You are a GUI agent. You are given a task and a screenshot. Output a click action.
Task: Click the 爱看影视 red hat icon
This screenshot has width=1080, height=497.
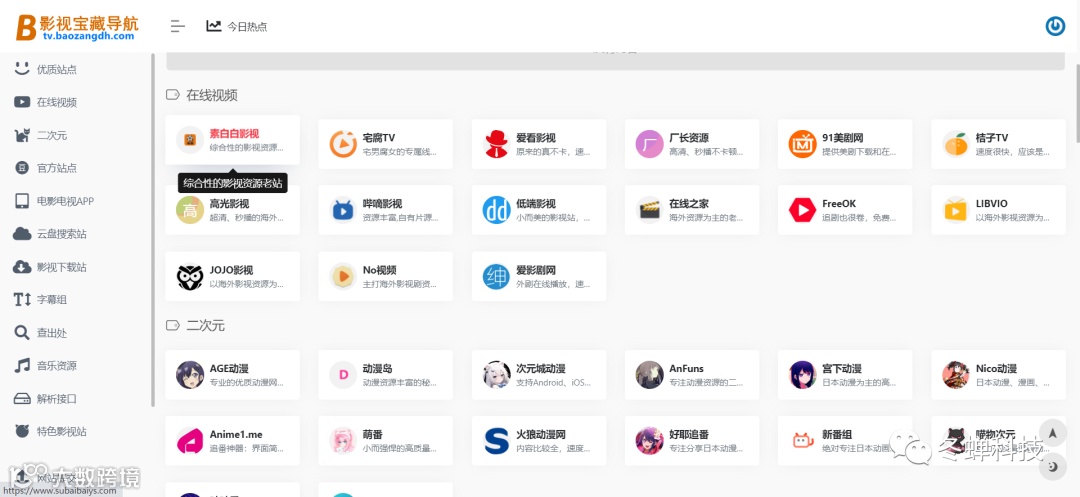pyautogui.click(x=496, y=144)
